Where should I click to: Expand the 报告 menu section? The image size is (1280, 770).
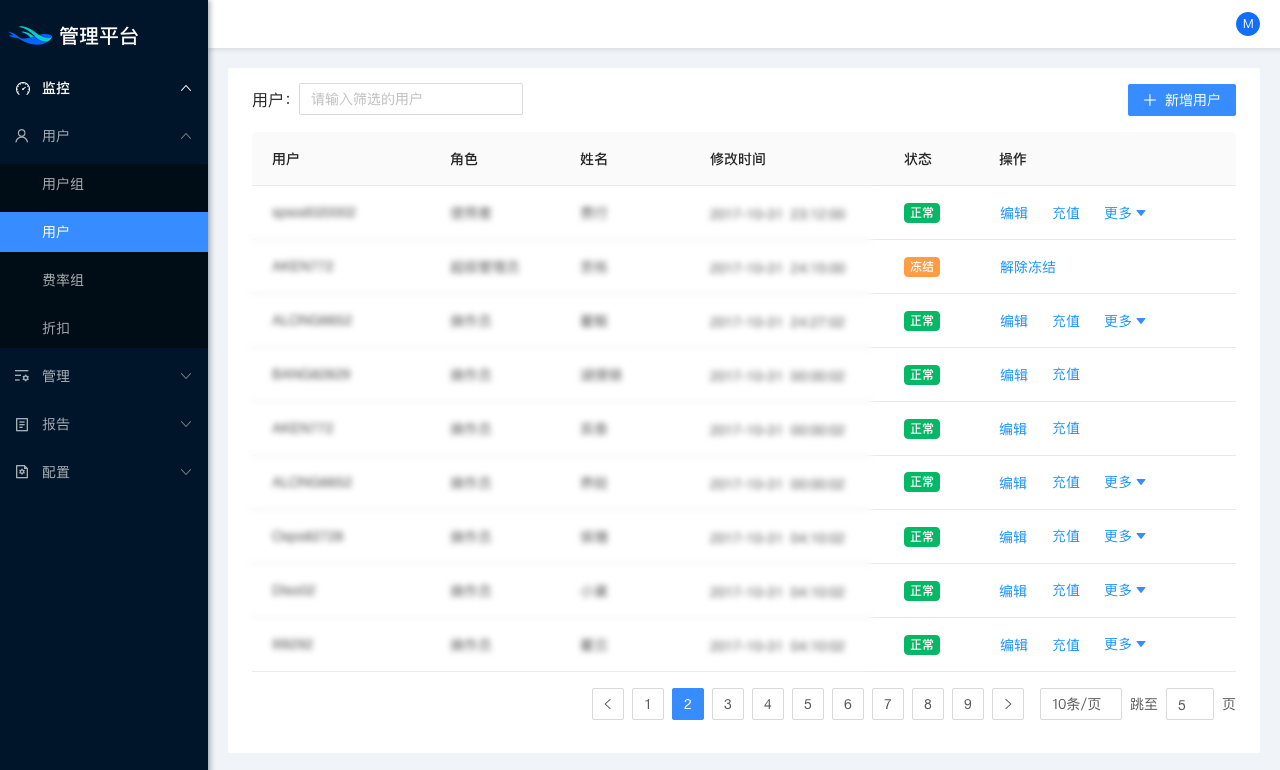click(186, 424)
